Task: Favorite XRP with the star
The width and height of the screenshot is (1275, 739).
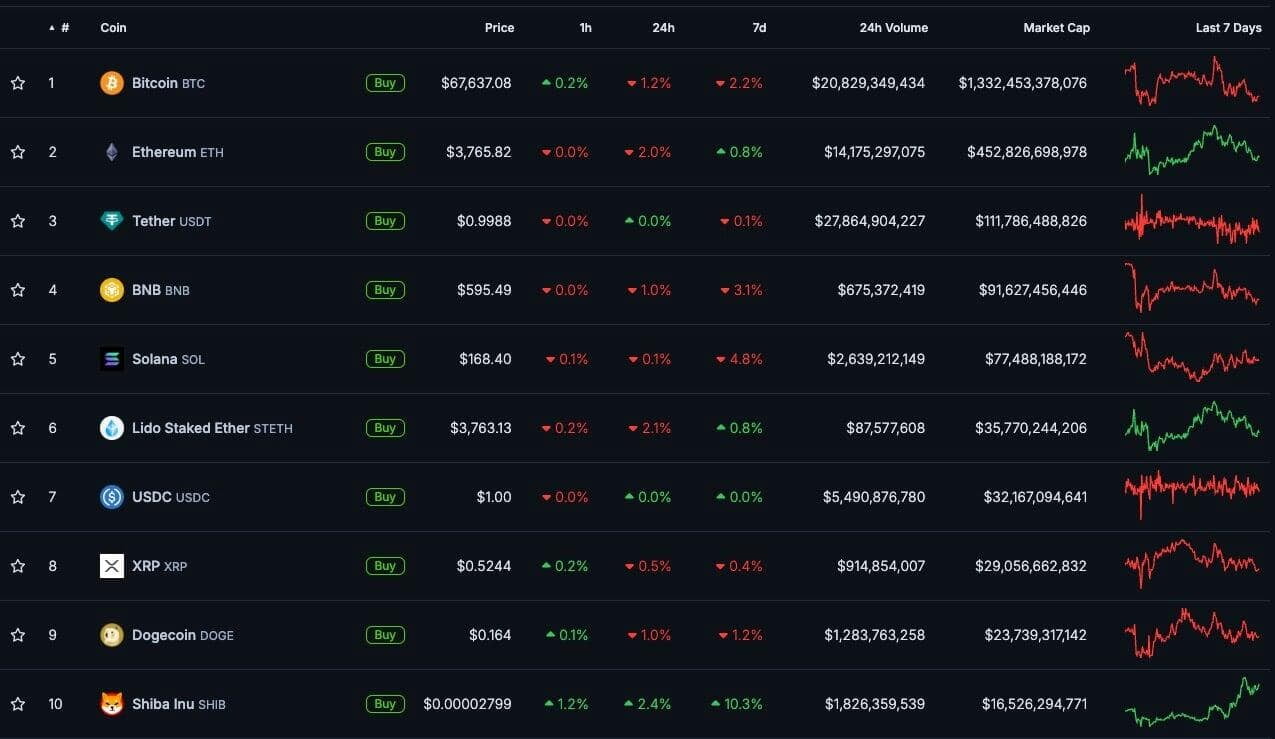Action: click(18, 566)
